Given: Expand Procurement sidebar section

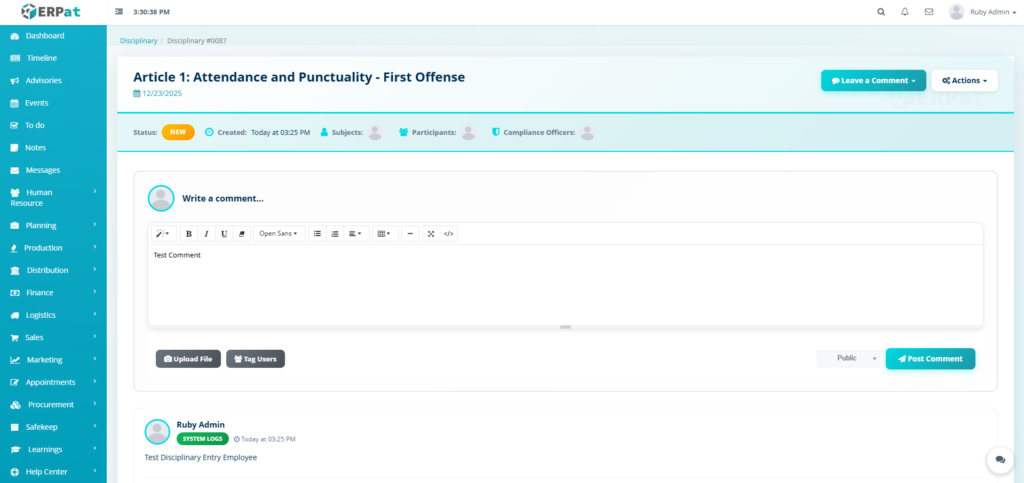Looking at the screenshot, I should coord(53,404).
